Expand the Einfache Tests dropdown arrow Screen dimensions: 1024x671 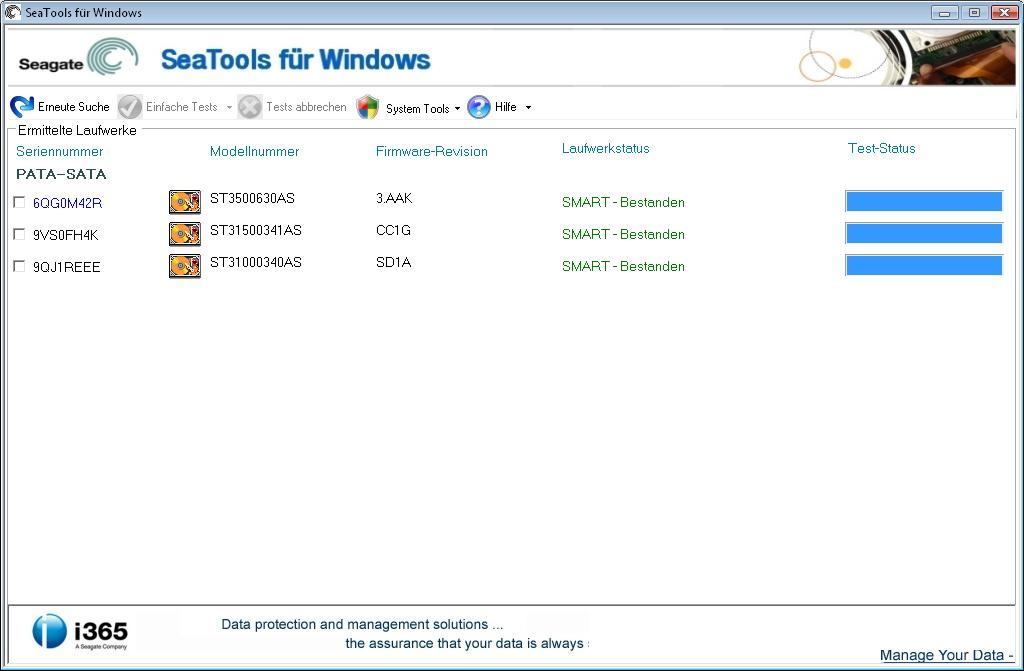(229, 107)
